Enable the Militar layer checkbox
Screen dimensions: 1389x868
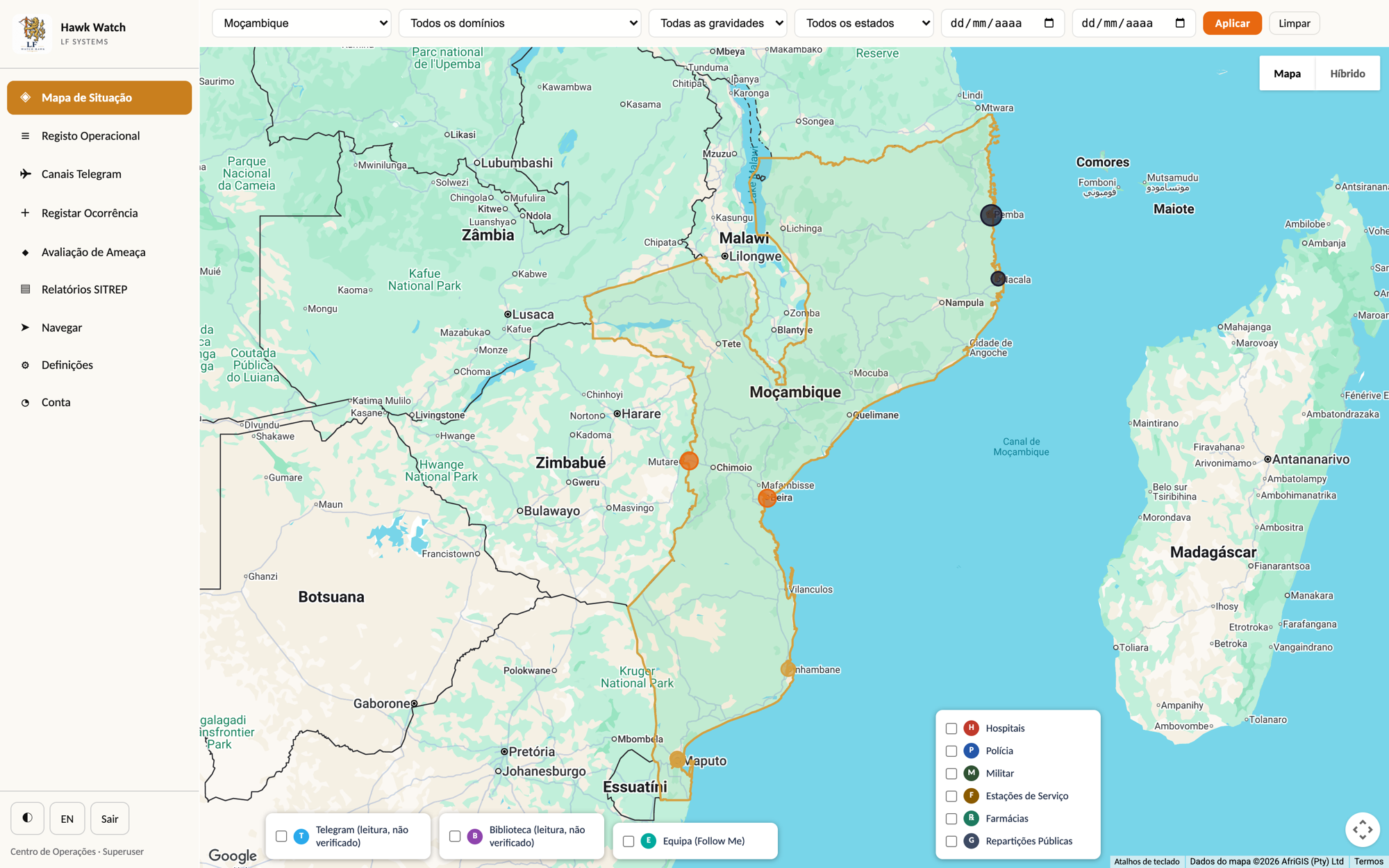coord(951,774)
